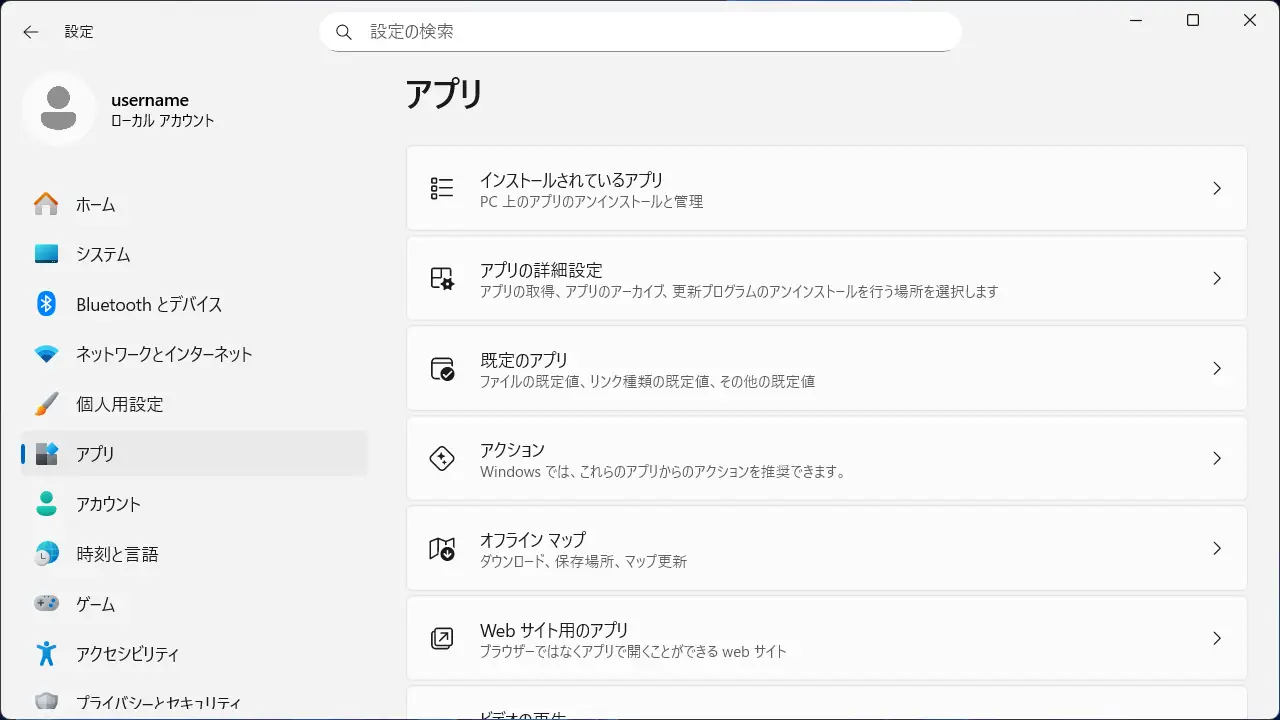Viewport: 1280px width, 720px height.
Task: Click the globe clock icon for 時刻と言語
Action: pyautogui.click(x=46, y=554)
